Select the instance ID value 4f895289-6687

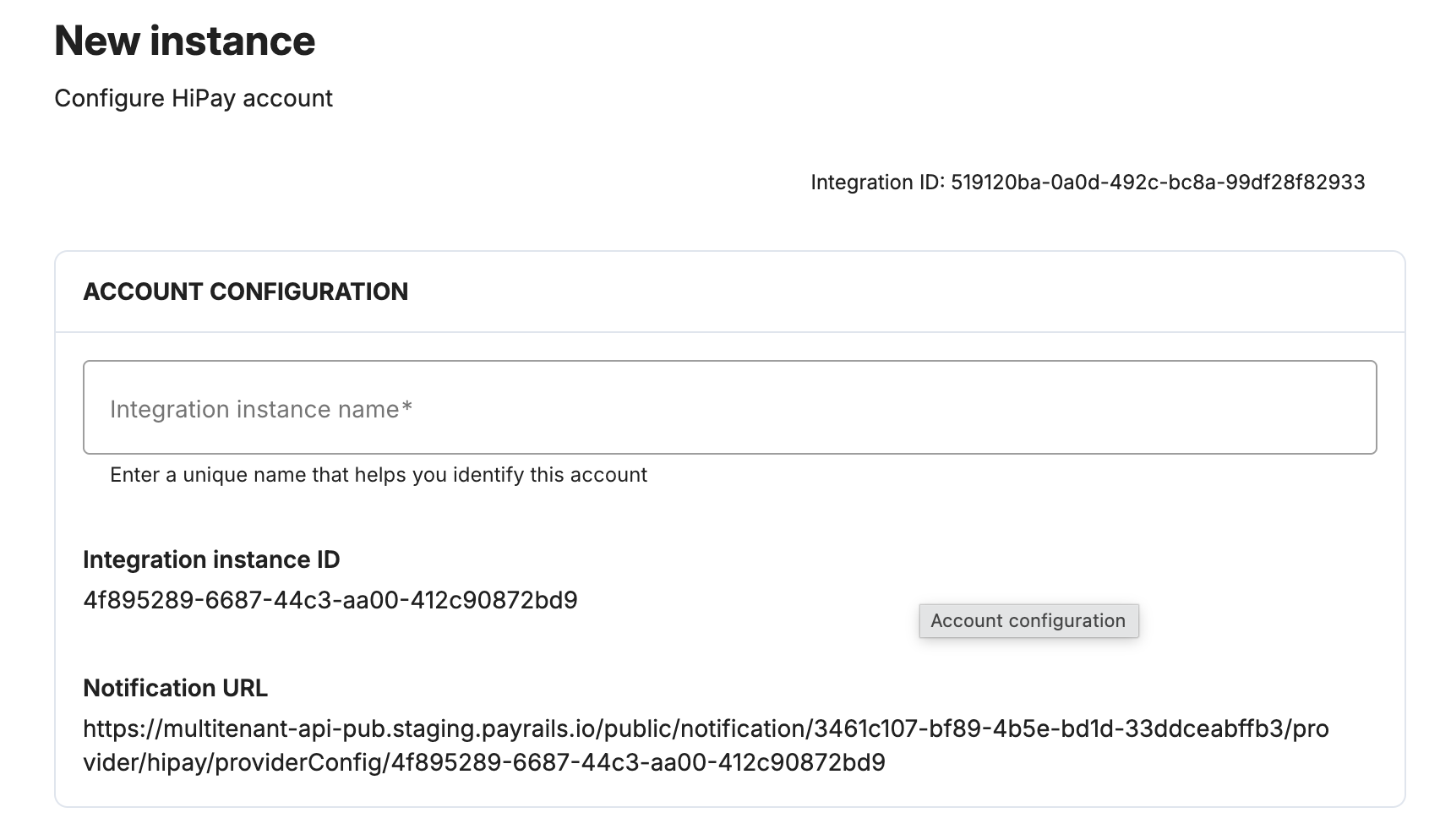pyautogui.click(x=330, y=600)
